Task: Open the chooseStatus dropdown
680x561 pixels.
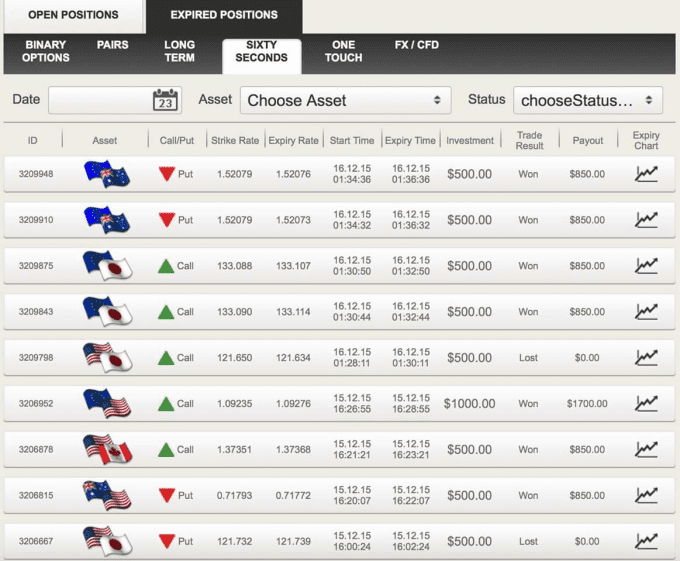Action: 588,100
